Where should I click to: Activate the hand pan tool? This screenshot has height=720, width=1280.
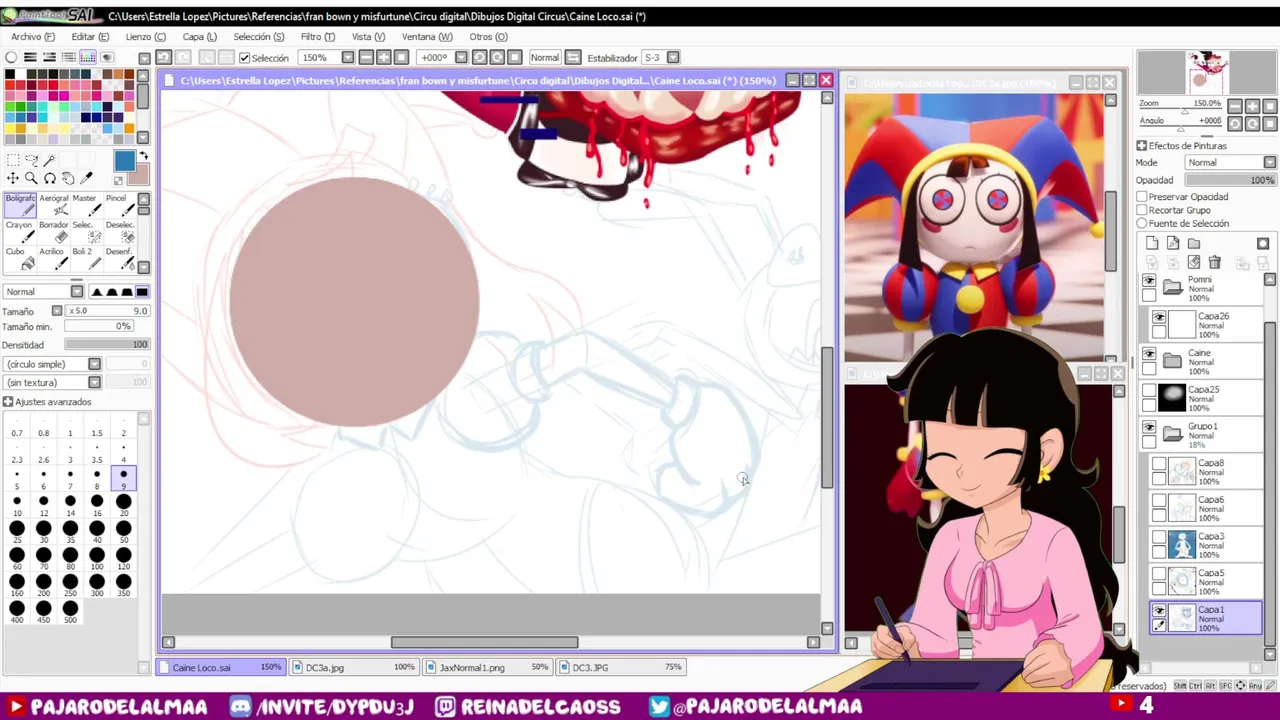click(67, 178)
